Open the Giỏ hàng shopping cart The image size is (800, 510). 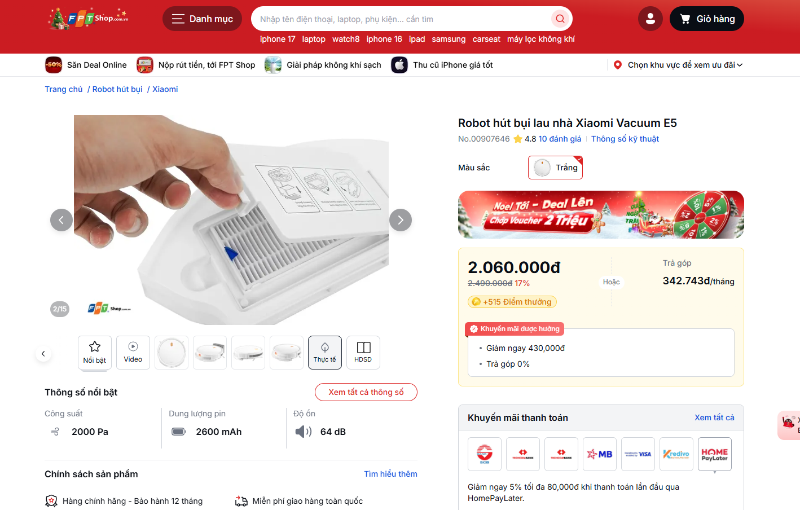point(707,19)
